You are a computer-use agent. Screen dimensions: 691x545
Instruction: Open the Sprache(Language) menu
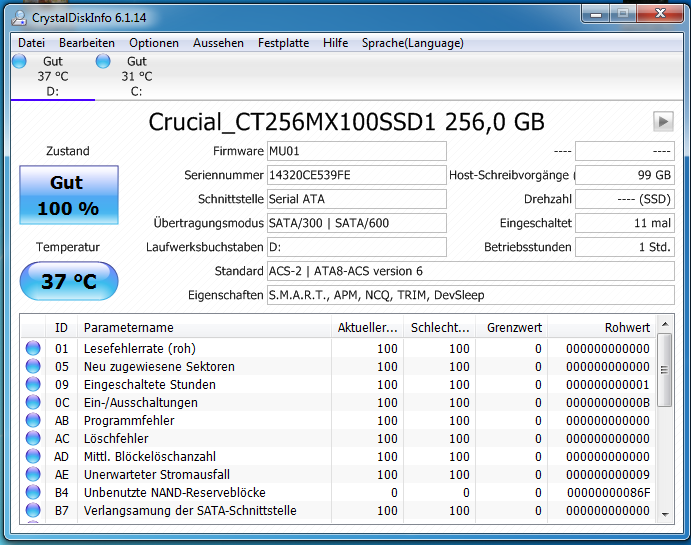tap(412, 43)
